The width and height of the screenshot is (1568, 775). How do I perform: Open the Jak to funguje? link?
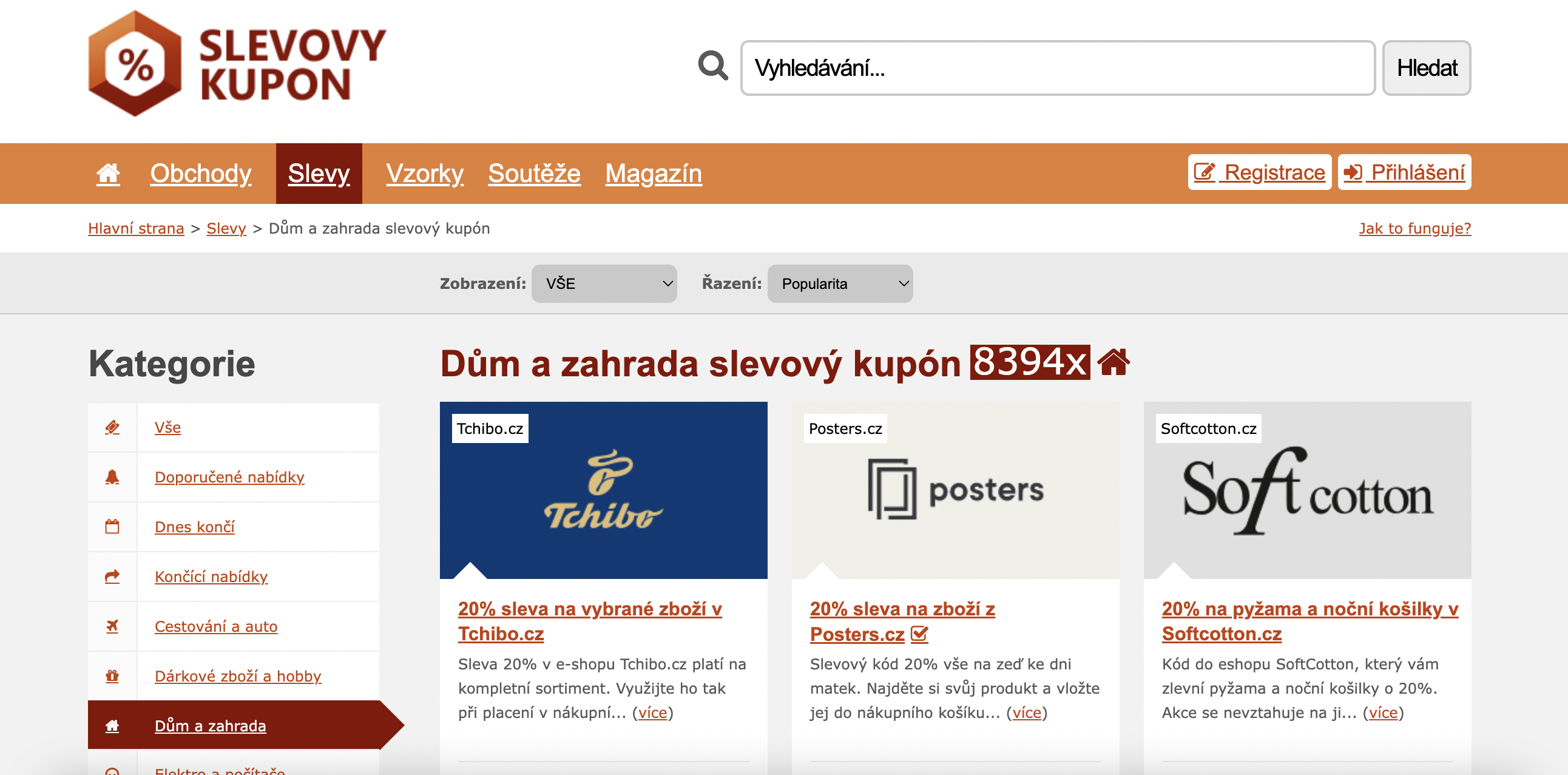[x=1414, y=228]
